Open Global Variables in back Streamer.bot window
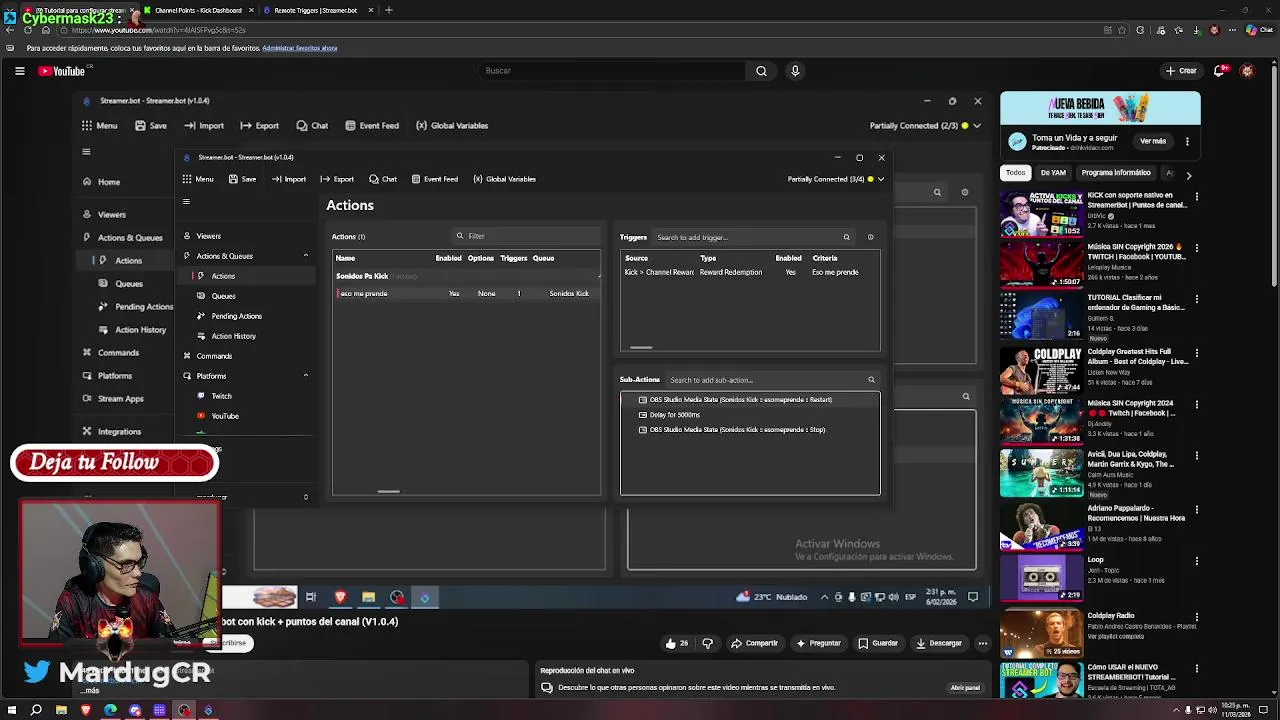The height and width of the screenshot is (720, 1280). click(x=452, y=126)
